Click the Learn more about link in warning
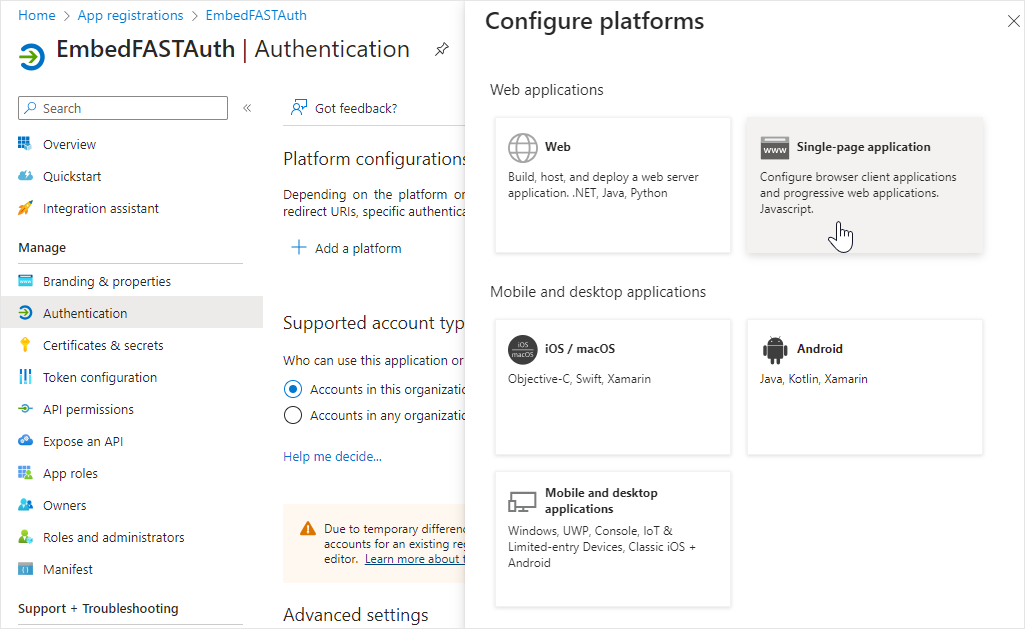The height and width of the screenshot is (629, 1025). pos(414,559)
